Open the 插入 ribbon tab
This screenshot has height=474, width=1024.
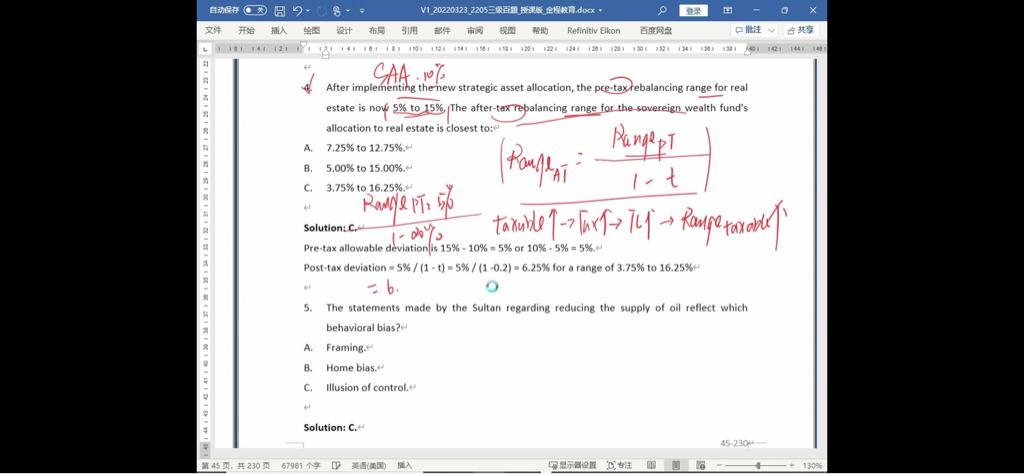click(x=279, y=31)
